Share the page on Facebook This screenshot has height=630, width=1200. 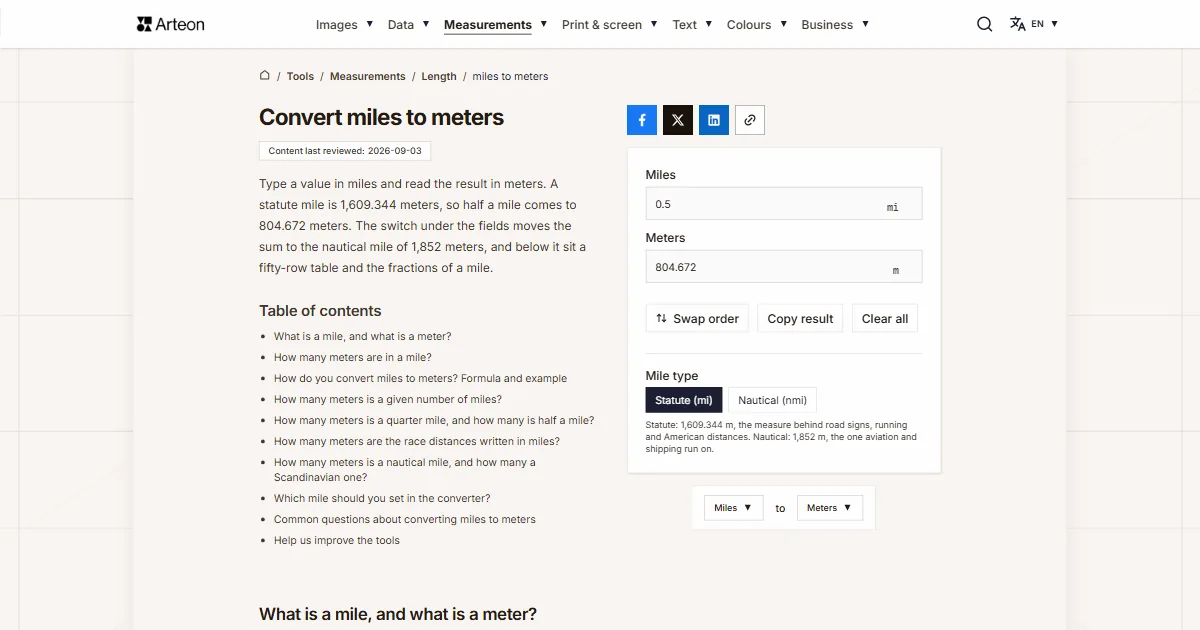(642, 120)
